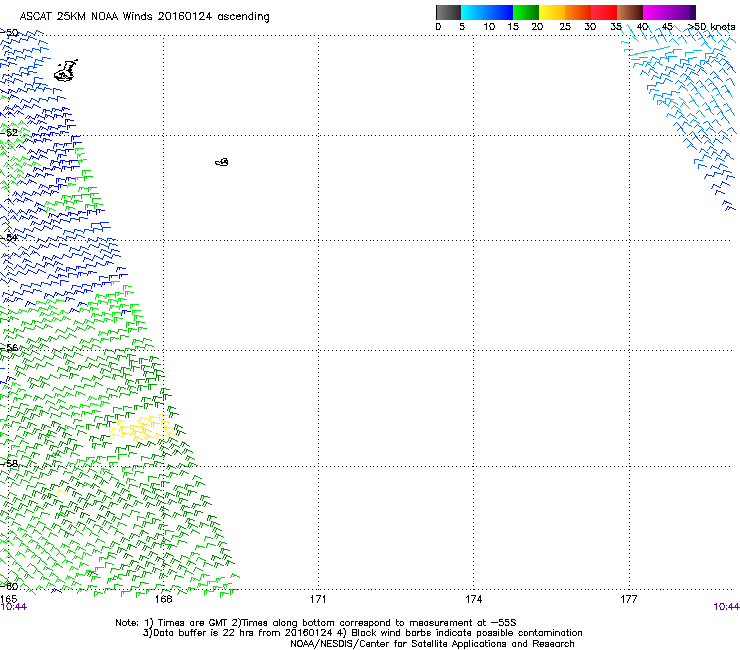Select the orange 25-30 knots legend segment

(578, 12)
